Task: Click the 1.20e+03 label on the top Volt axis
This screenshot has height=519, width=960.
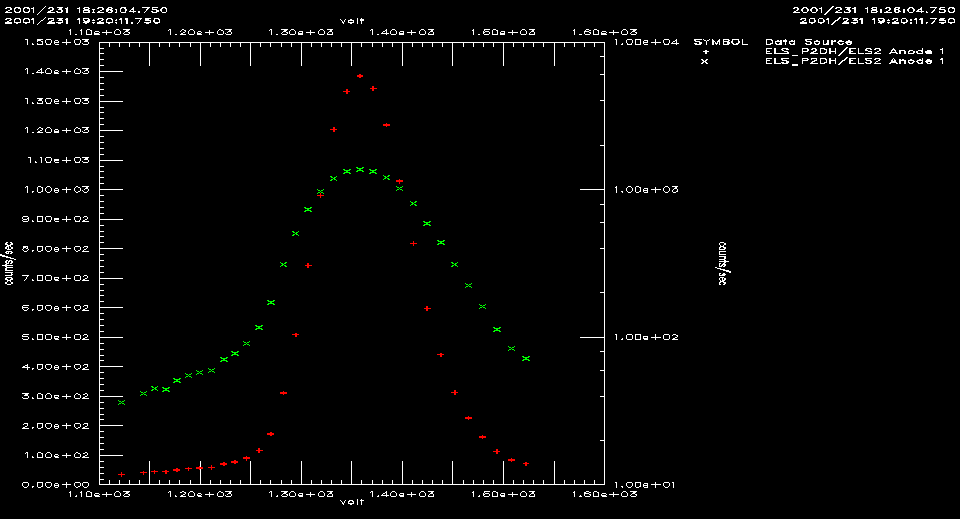Action: tap(199, 32)
